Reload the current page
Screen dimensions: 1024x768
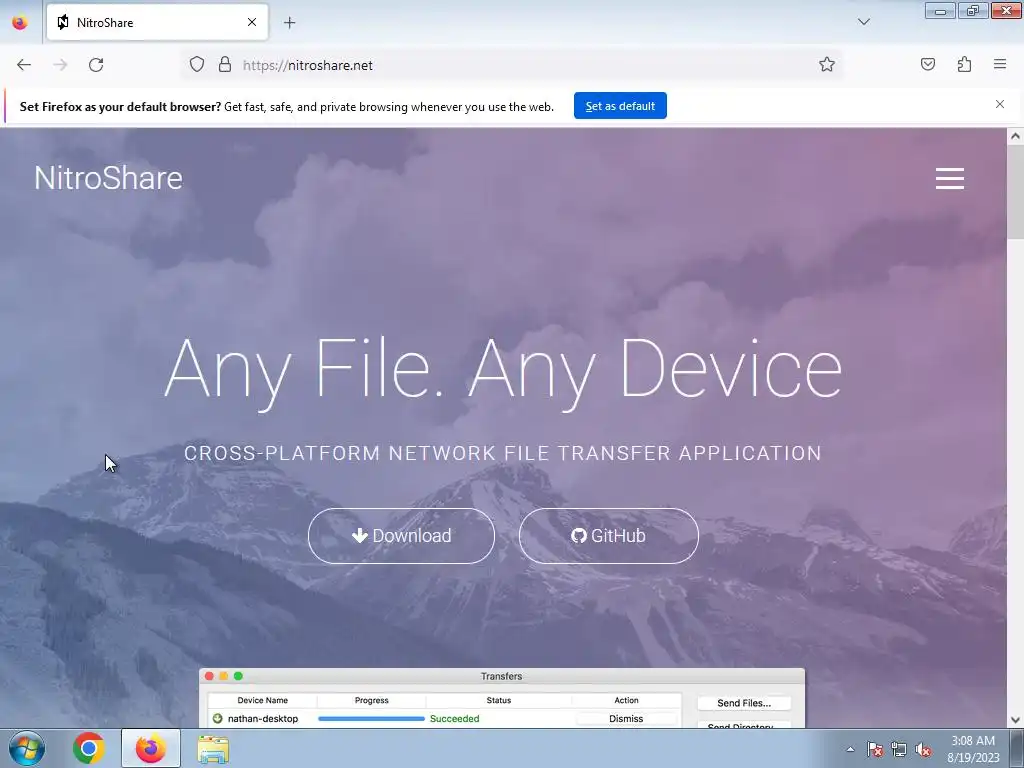(96, 65)
